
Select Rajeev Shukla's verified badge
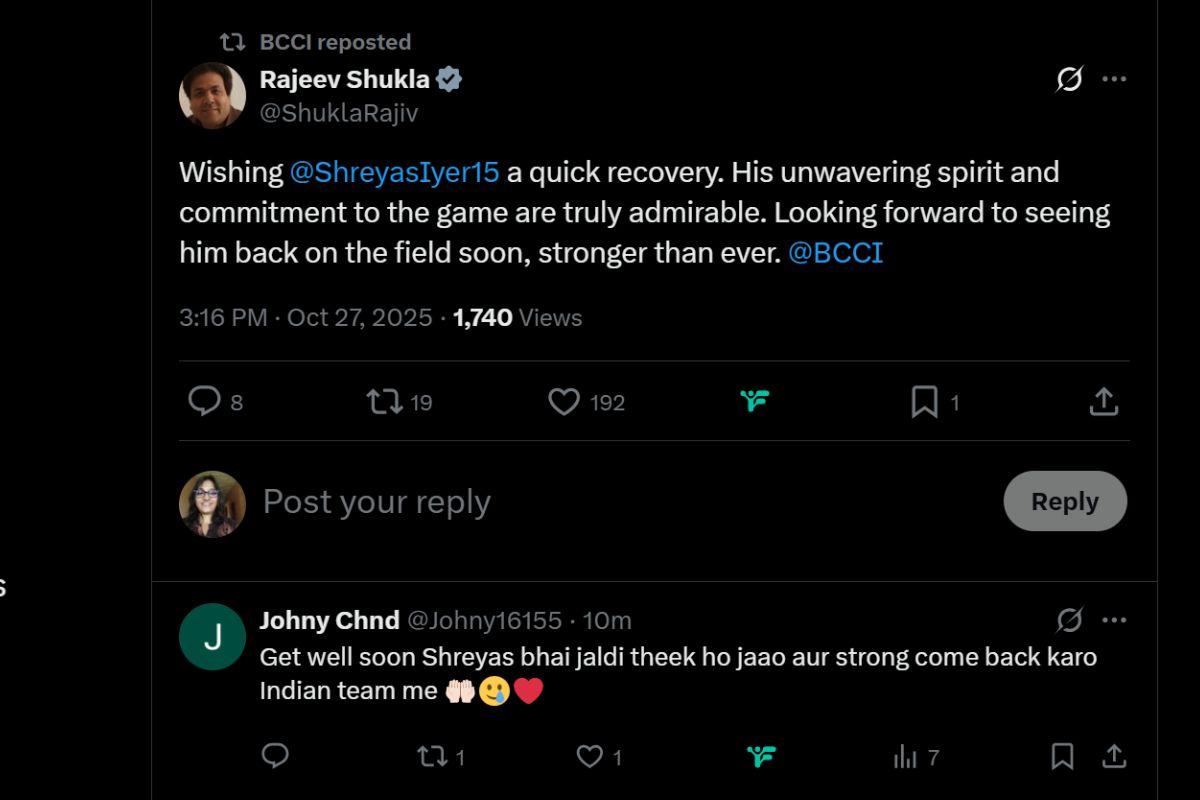[448, 78]
